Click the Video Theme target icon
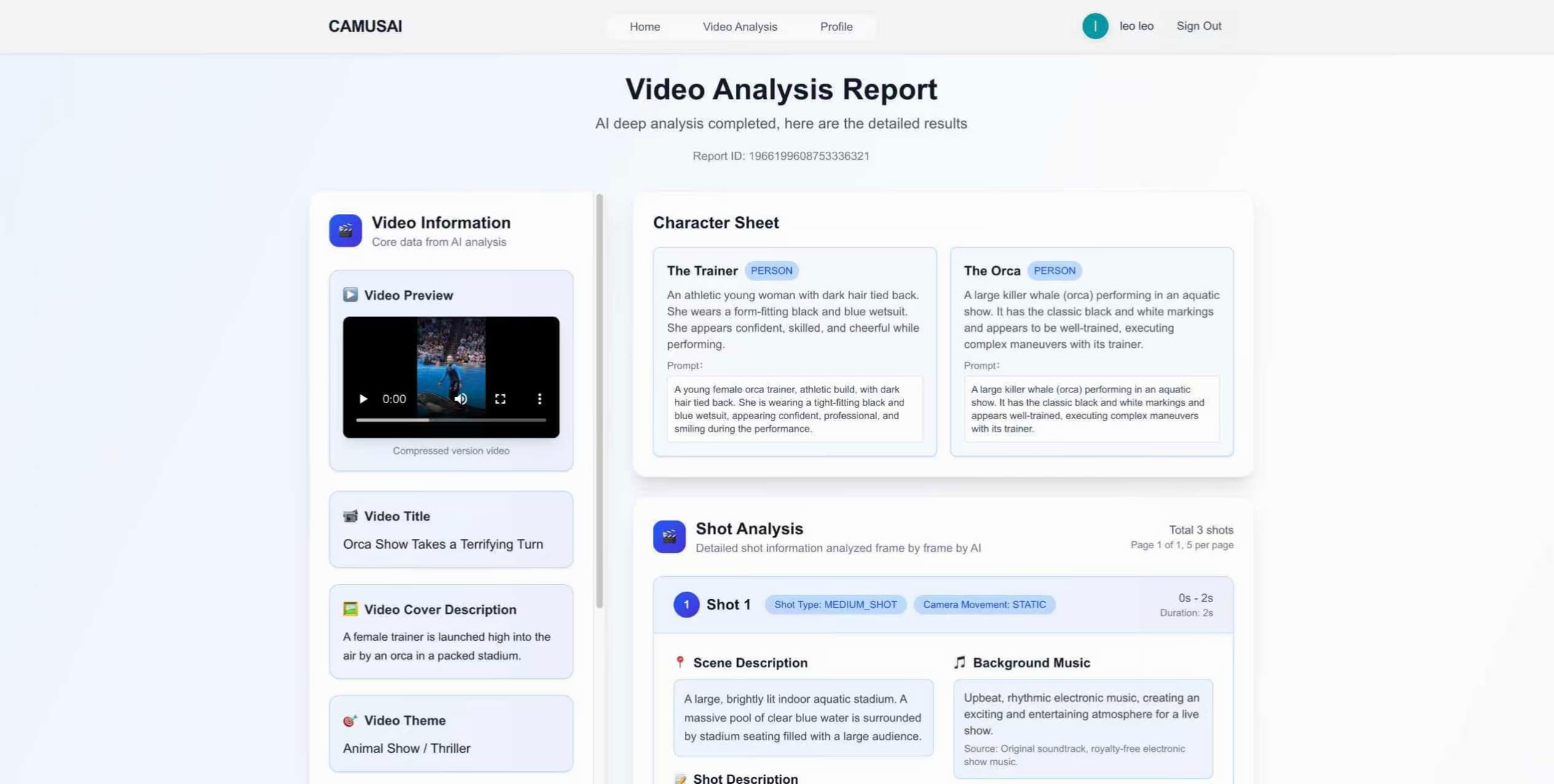Screen dimensions: 1554x784 point(350,720)
